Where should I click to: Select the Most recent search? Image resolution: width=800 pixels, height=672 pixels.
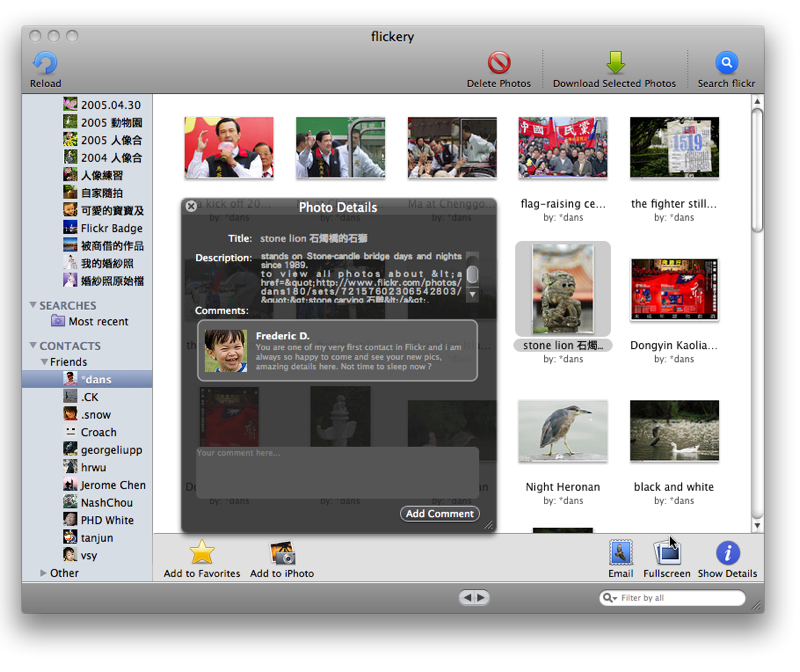click(90, 321)
